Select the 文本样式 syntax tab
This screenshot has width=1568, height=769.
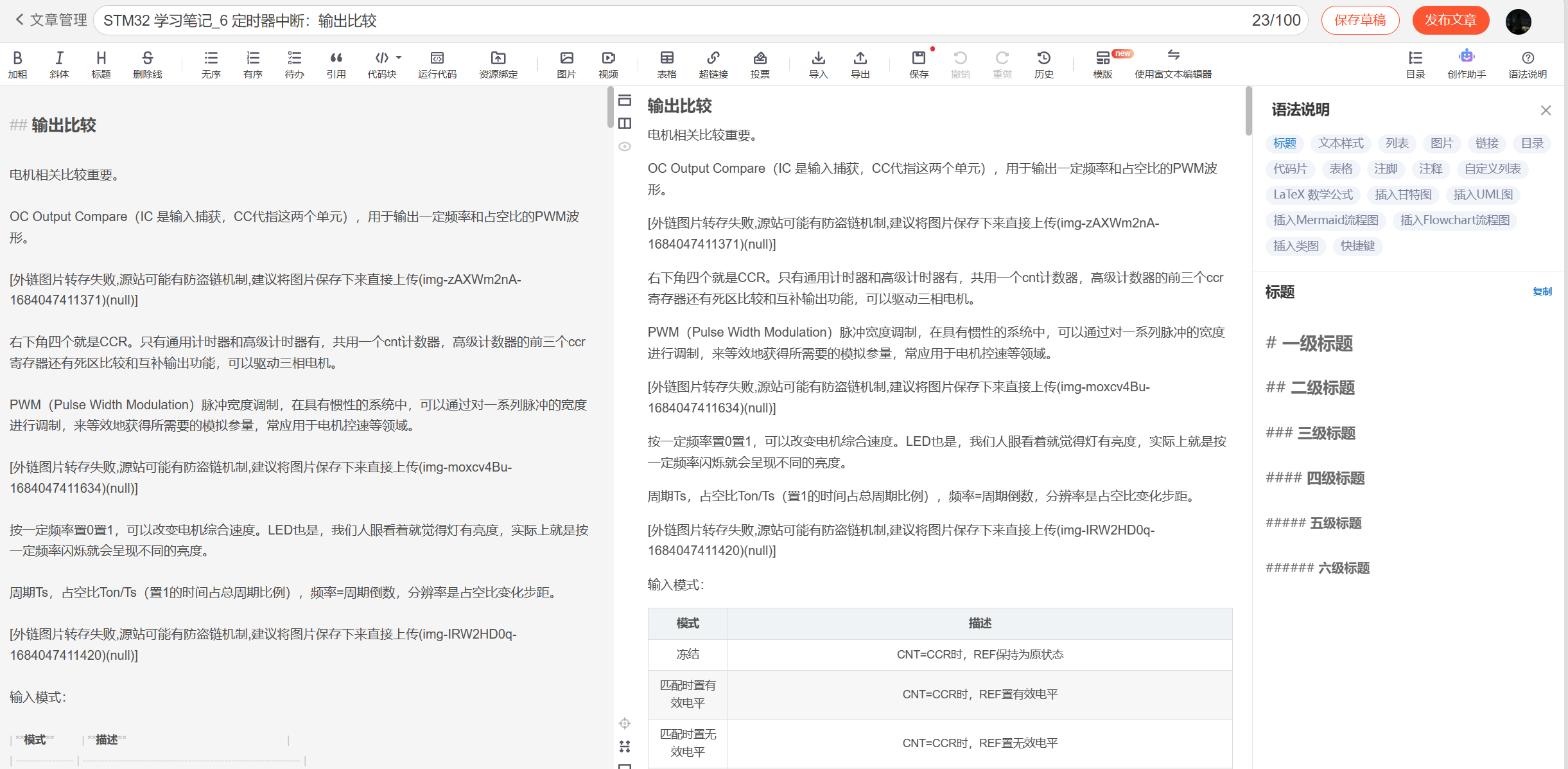tap(1341, 143)
